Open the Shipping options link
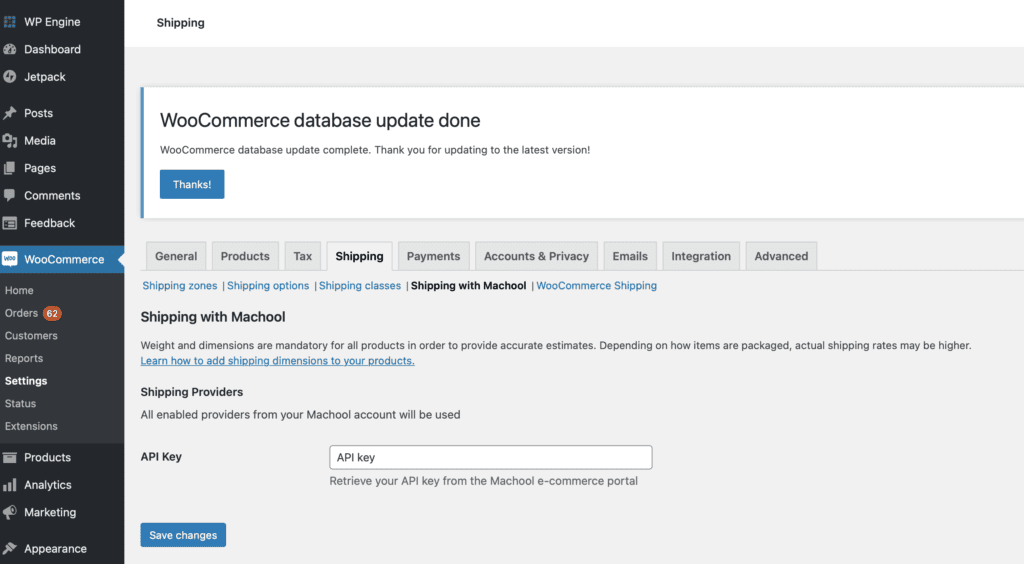Screen dimensions: 1024x564 coord(268,285)
